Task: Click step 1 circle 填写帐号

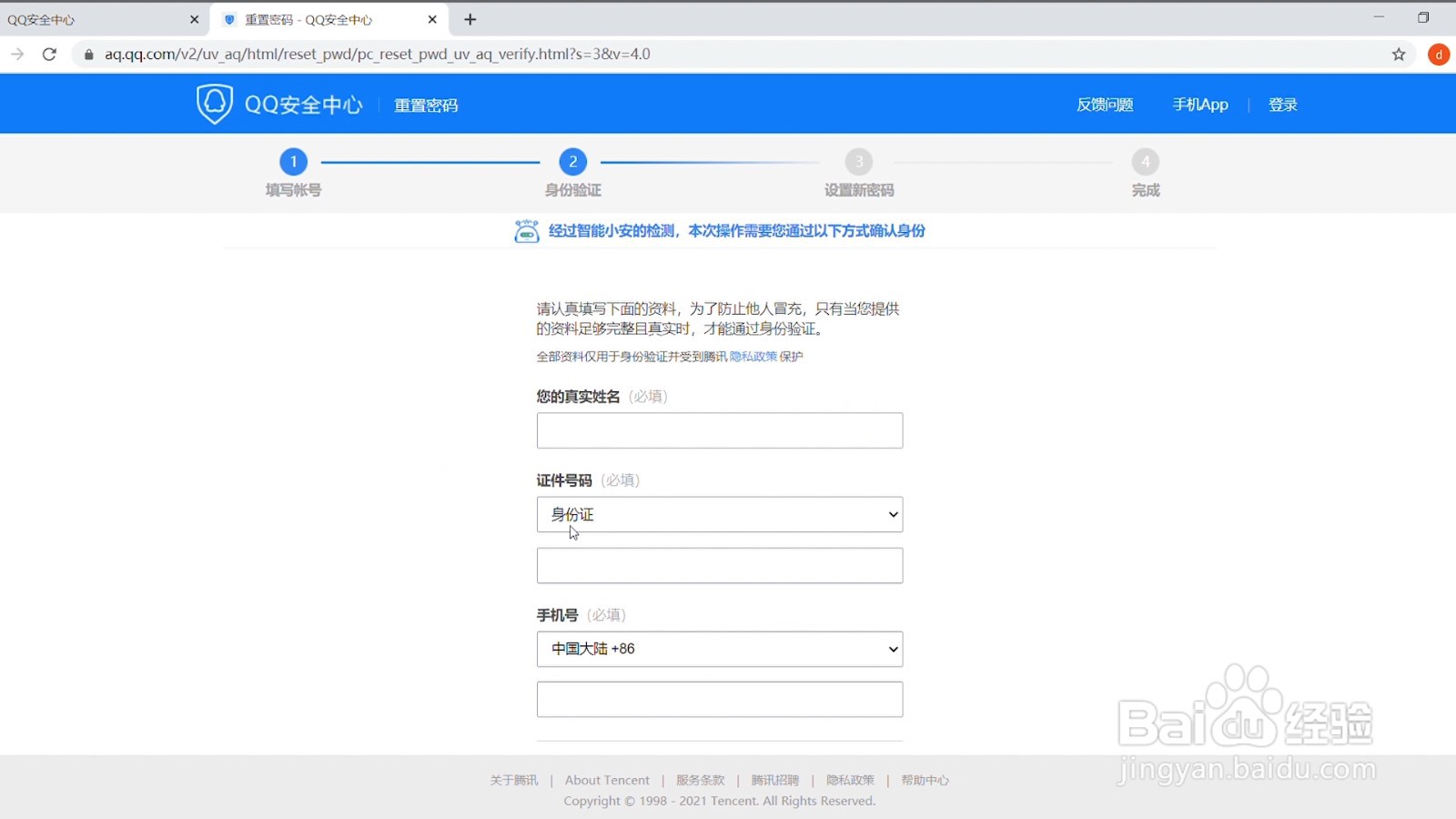Action: pyautogui.click(x=293, y=162)
